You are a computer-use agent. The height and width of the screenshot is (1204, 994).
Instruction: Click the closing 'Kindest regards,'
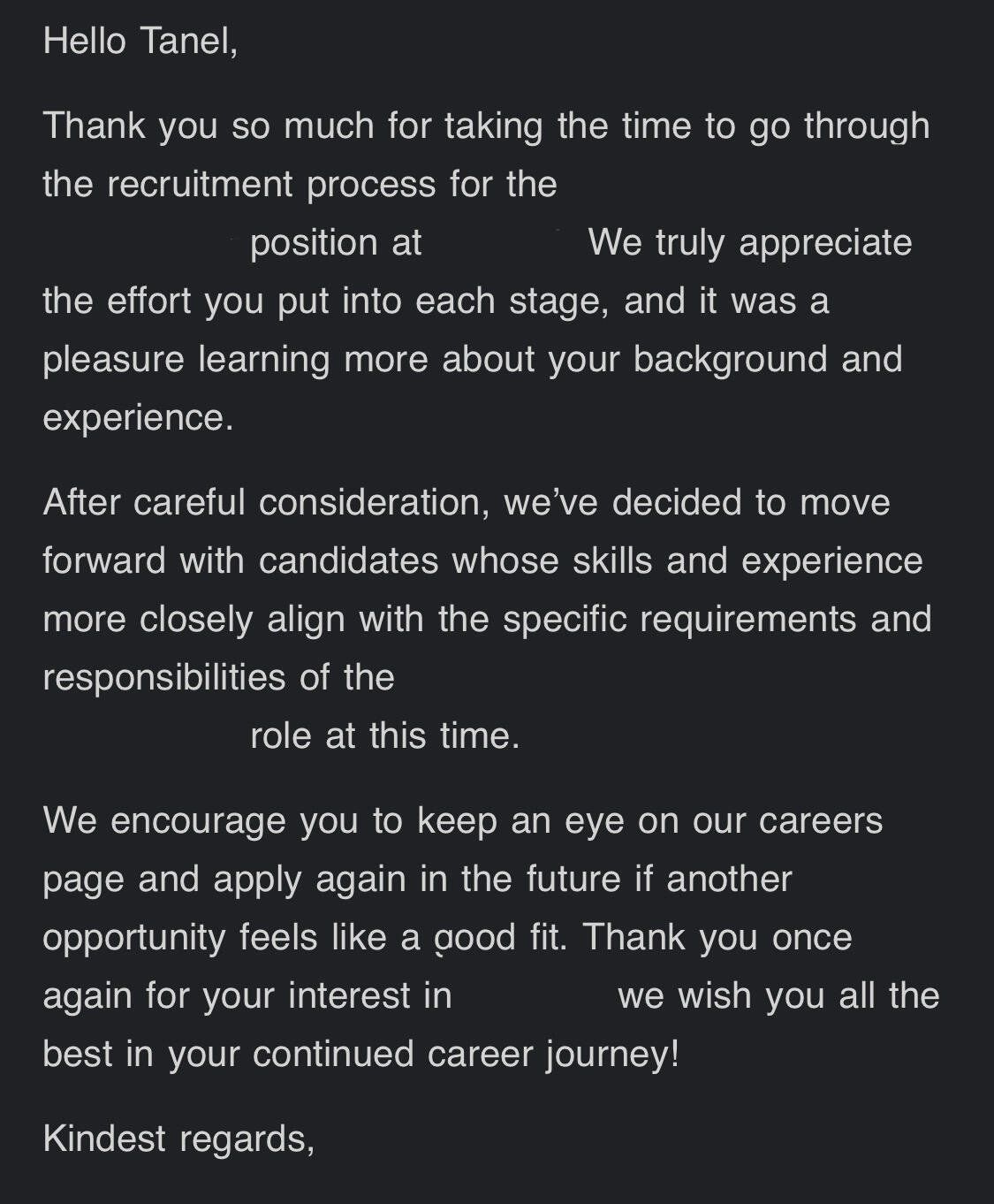point(178,1139)
